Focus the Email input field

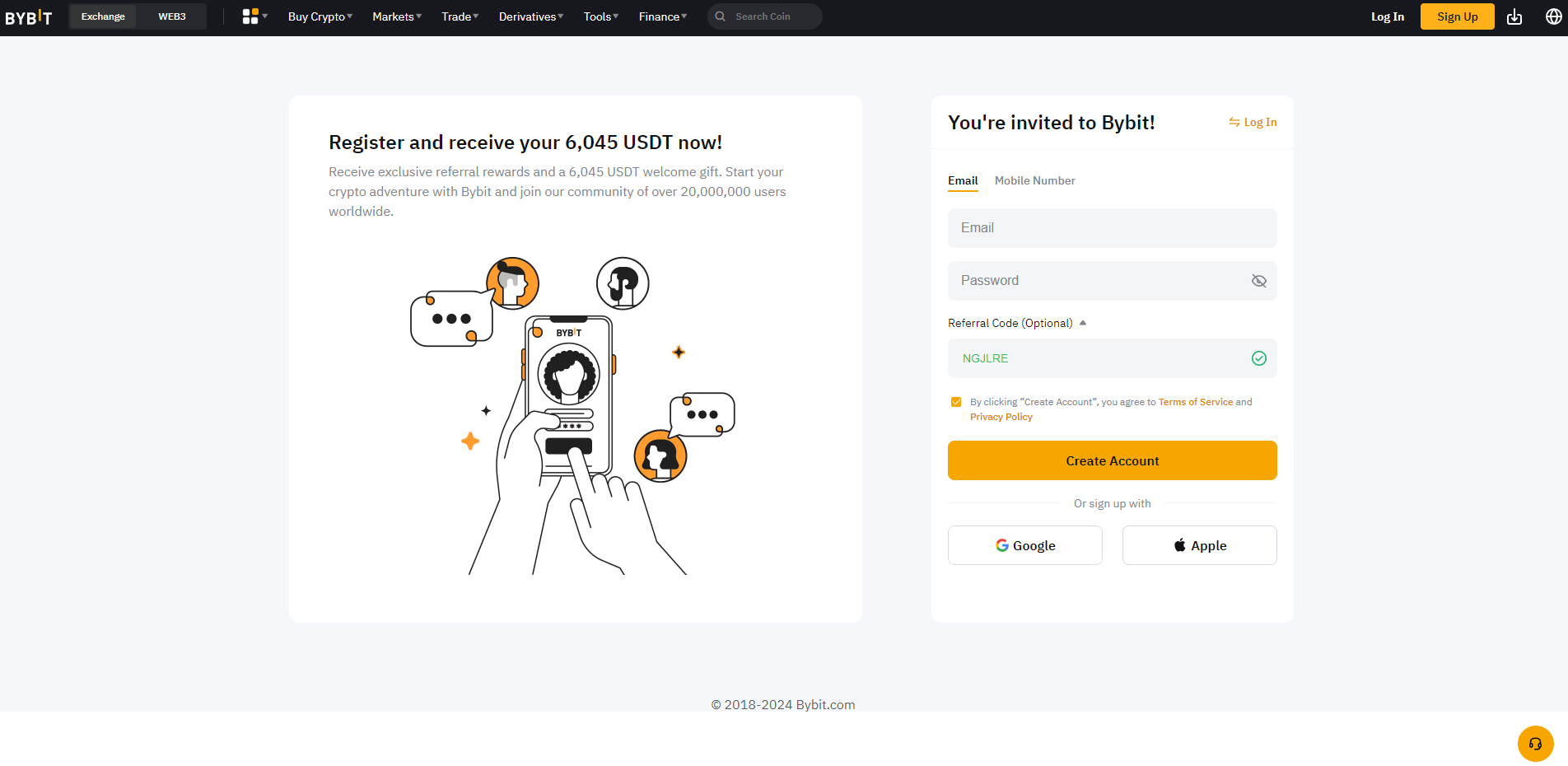click(1113, 228)
